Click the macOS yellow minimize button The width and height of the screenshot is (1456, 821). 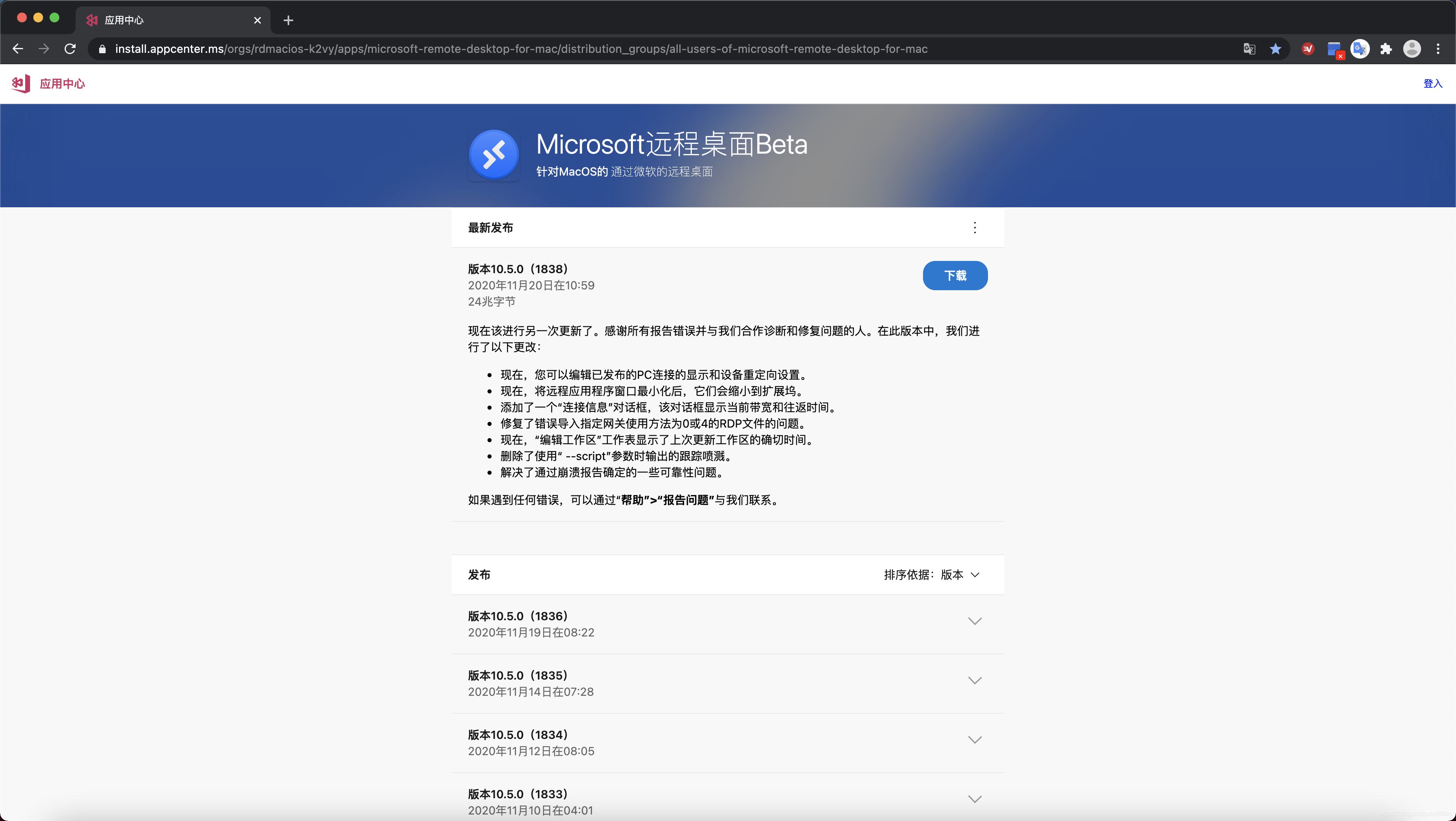coord(38,17)
